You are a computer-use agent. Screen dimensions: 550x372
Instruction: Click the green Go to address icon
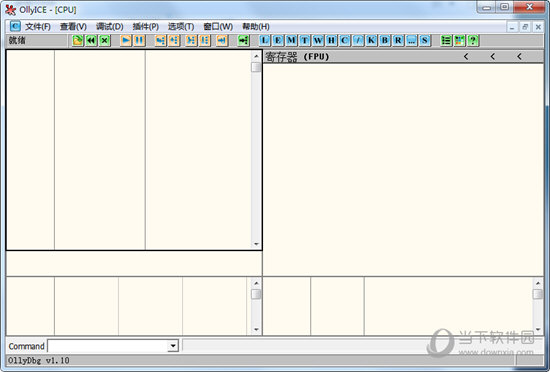(243, 41)
